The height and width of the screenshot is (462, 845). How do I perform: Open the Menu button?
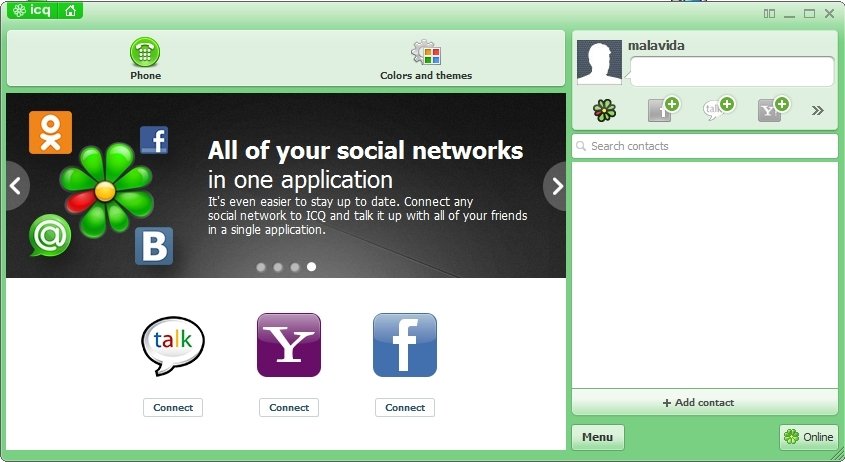tap(598, 437)
